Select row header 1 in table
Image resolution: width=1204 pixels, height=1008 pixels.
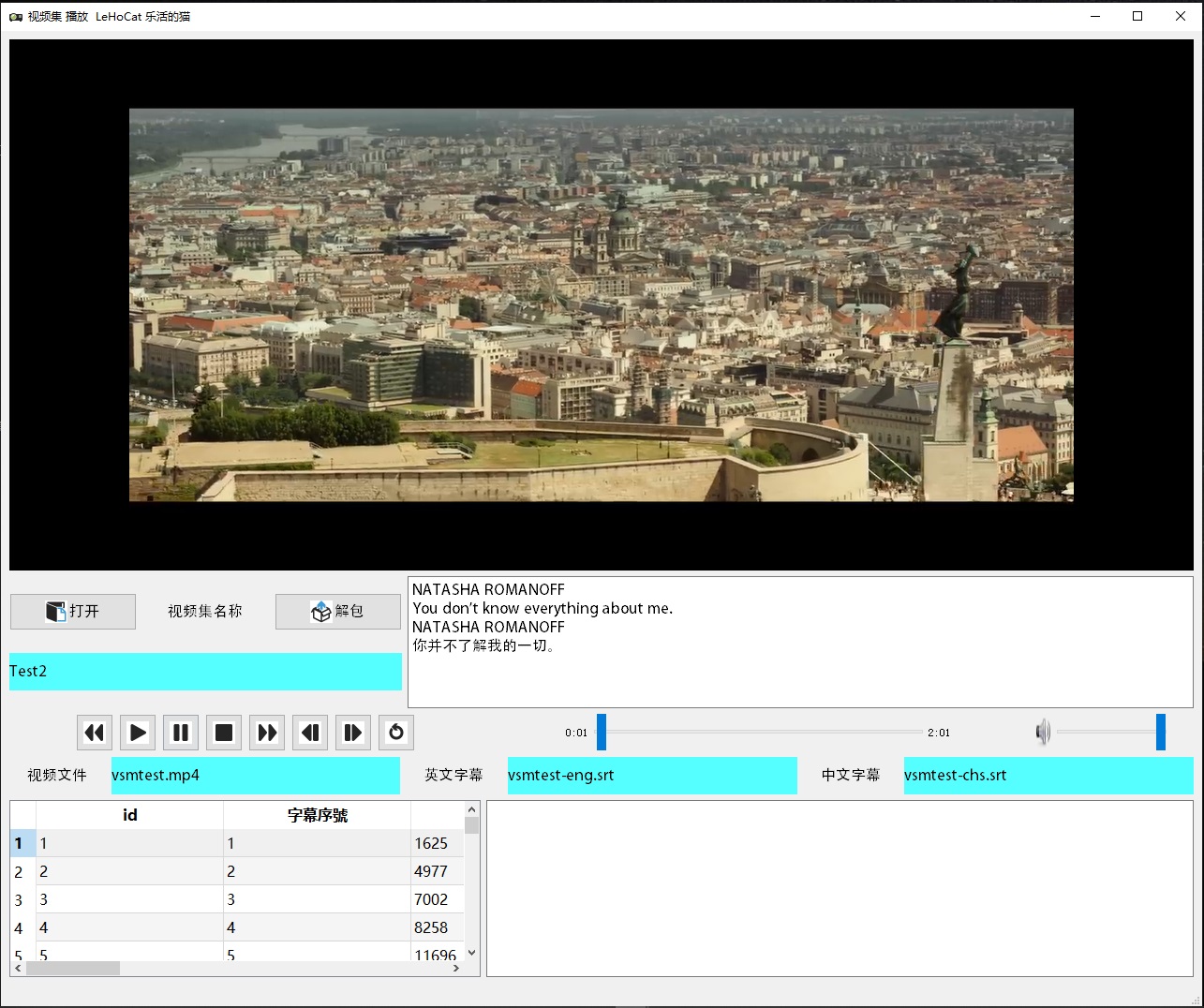pyautogui.click(x=22, y=843)
